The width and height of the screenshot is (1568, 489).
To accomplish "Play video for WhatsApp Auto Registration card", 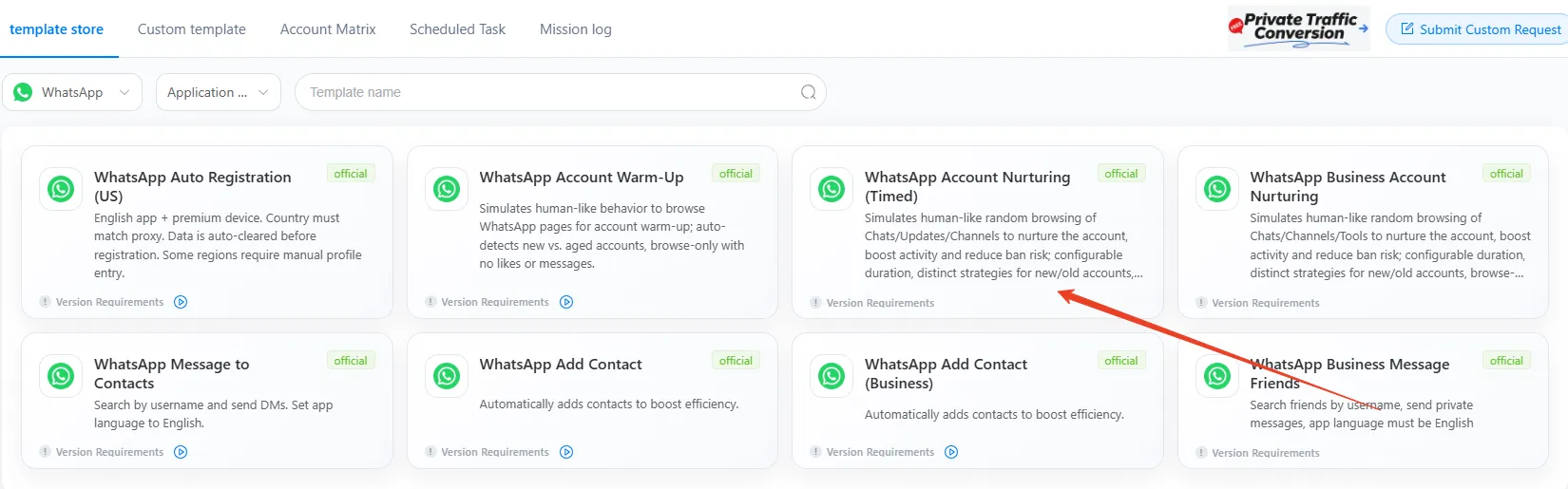I will tap(181, 302).
